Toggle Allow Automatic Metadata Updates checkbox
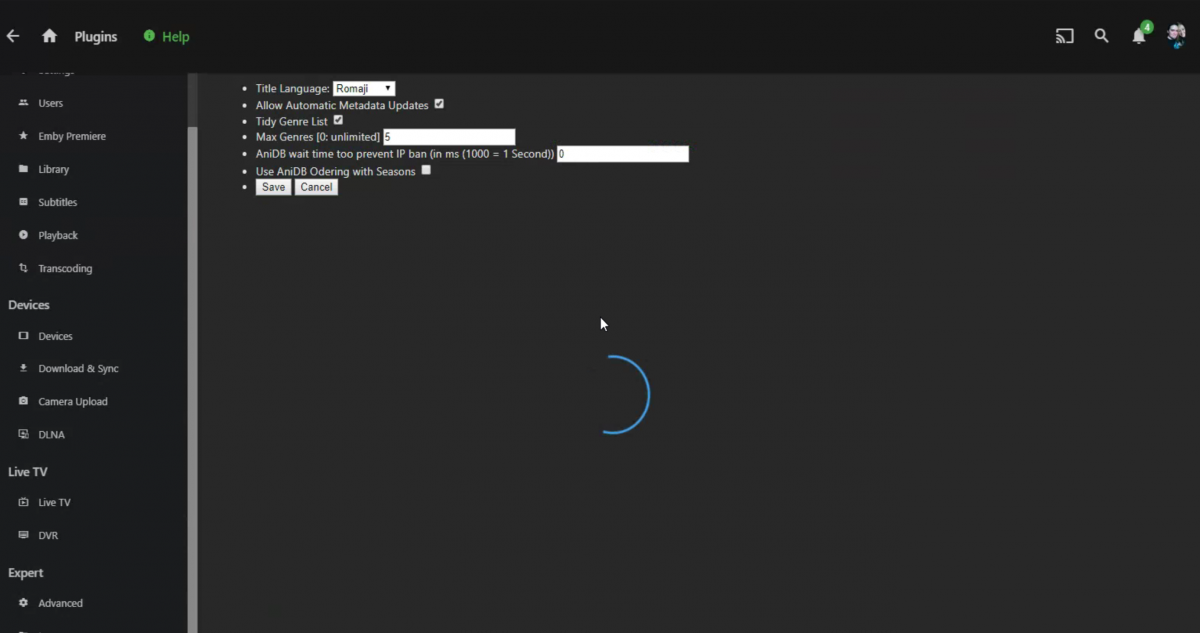This screenshot has height=633, width=1200. pyautogui.click(x=439, y=104)
